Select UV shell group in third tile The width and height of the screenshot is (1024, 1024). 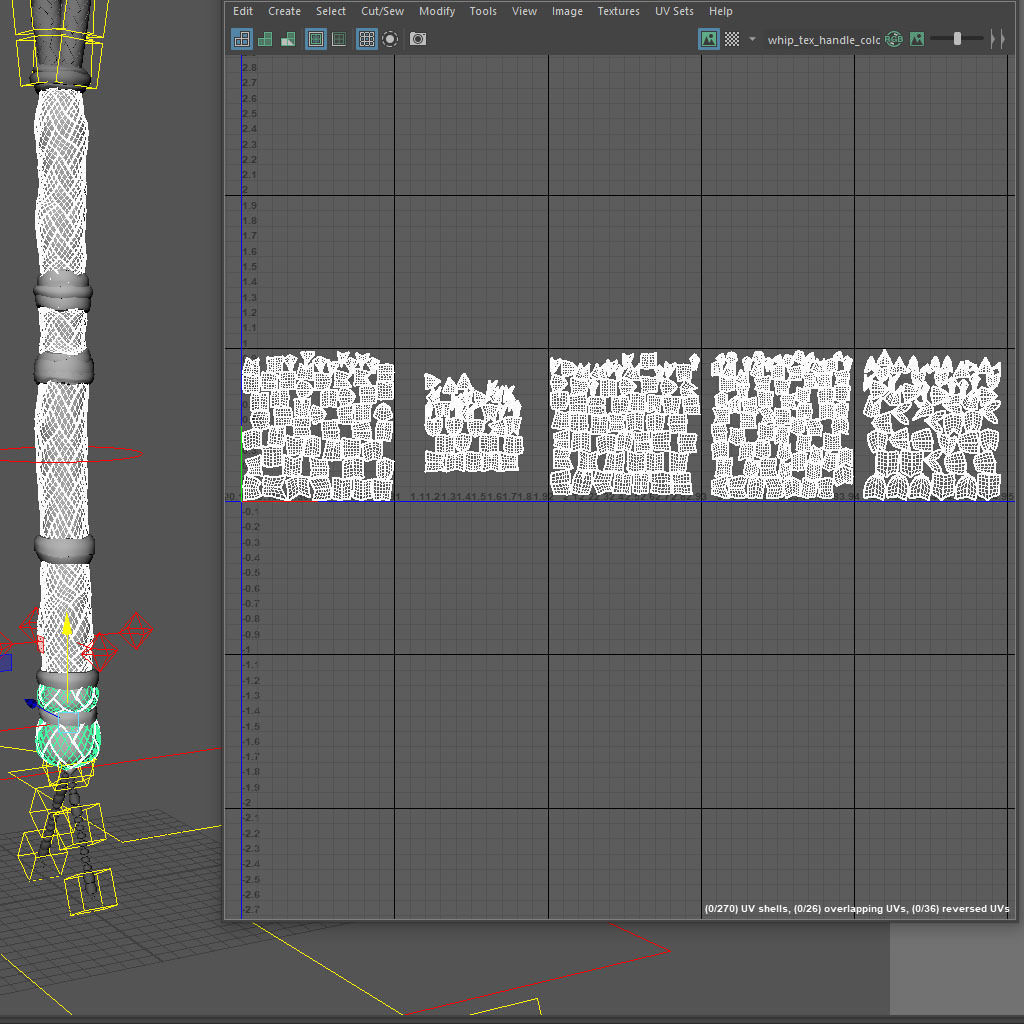[624, 424]
